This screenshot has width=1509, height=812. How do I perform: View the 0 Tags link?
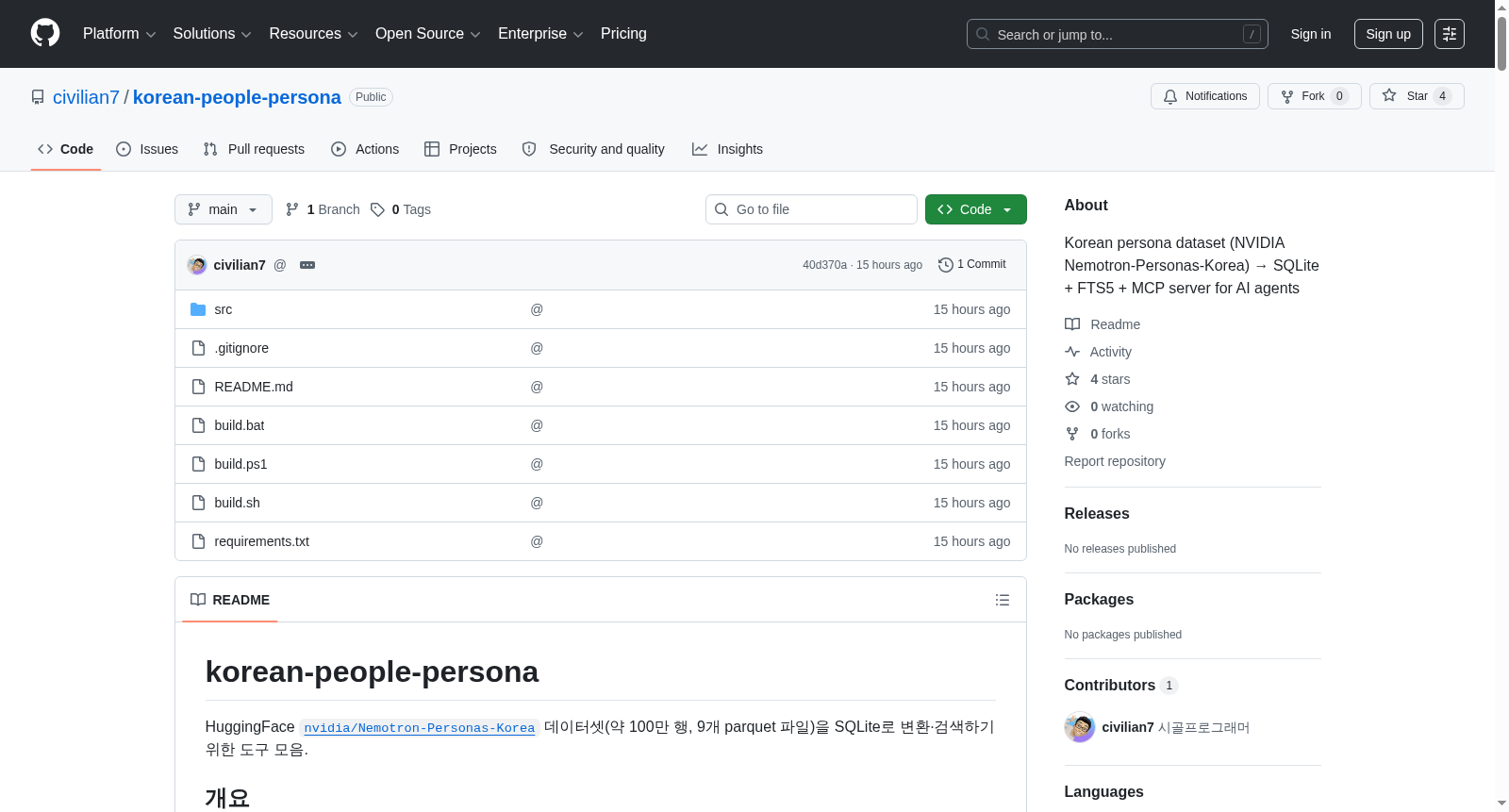pos(401,209)
